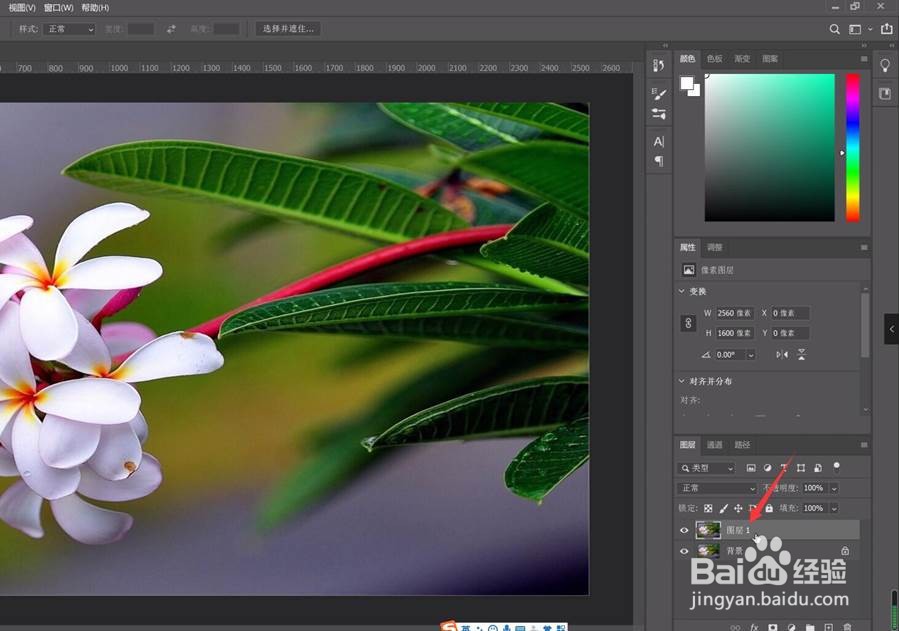Open the rotation angle dropdown arrow
This screenshot has width=899, height=631.
pos(751,355)
